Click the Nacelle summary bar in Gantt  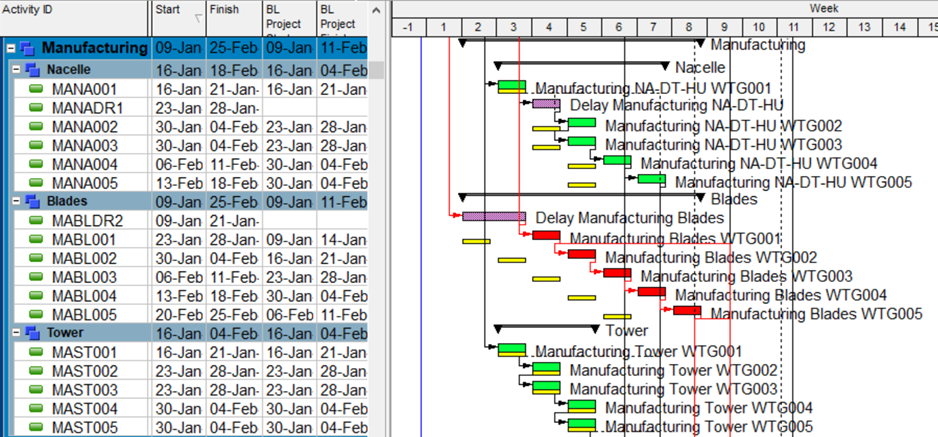pos(581,62)
